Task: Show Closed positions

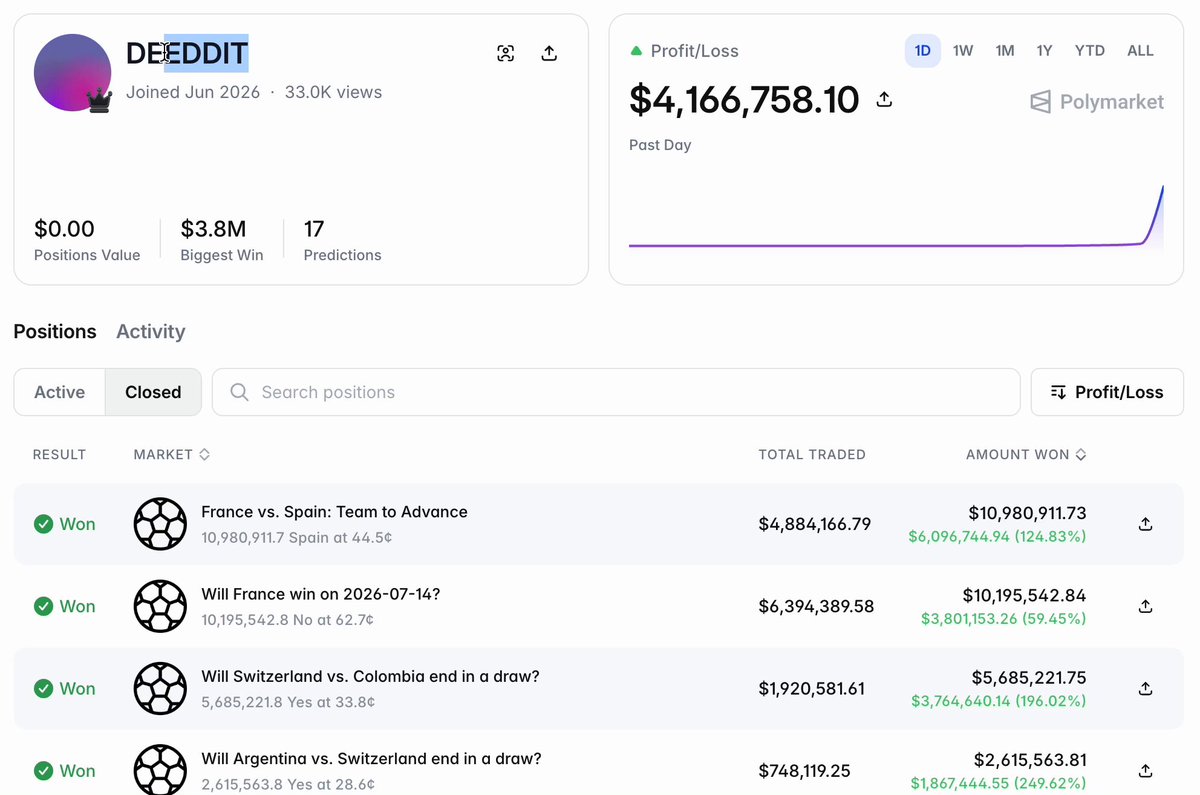Action: 153,392
